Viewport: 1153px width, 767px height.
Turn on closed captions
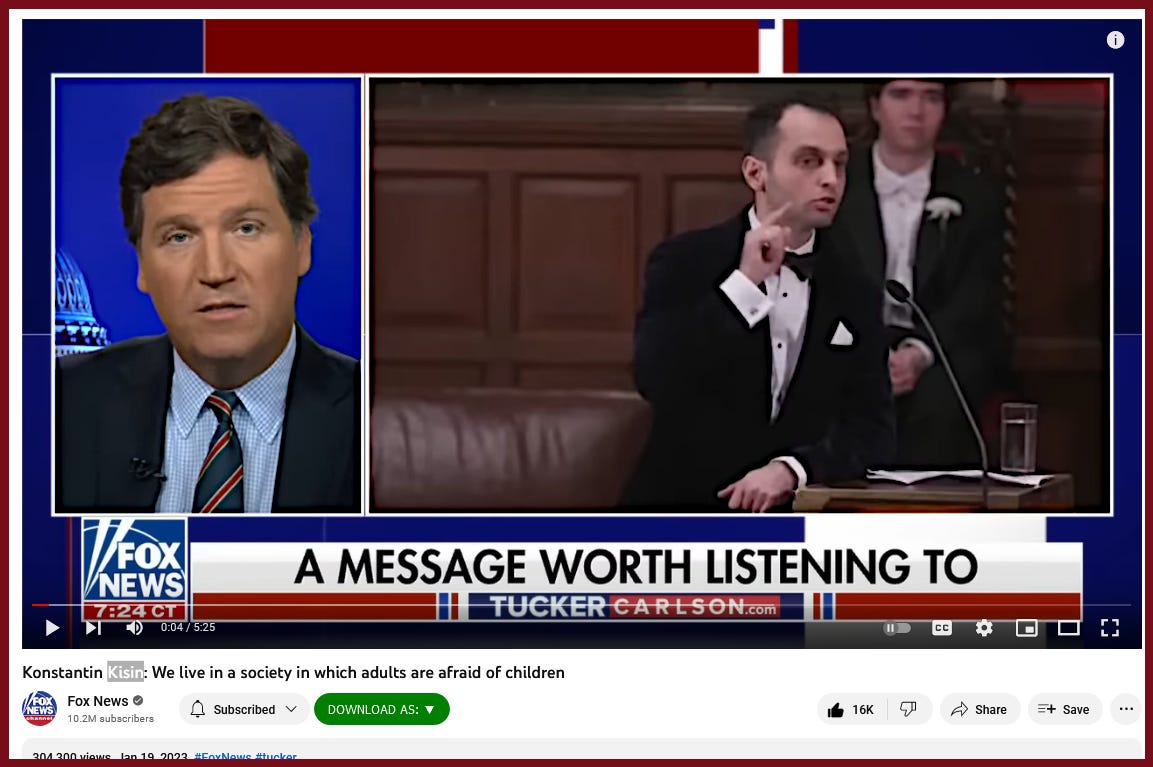click(942, 628)
